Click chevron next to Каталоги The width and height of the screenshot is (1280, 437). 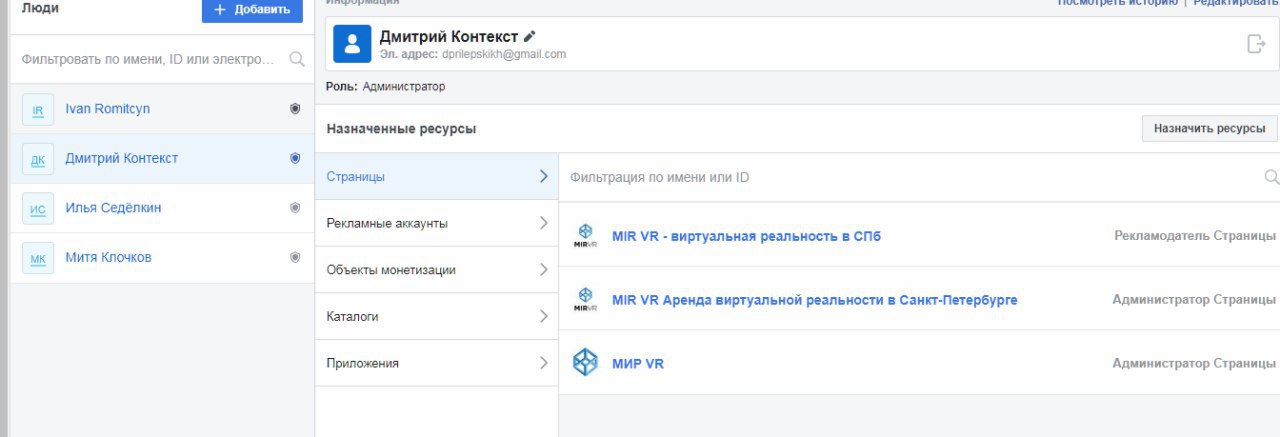click(x=543, y=316)
